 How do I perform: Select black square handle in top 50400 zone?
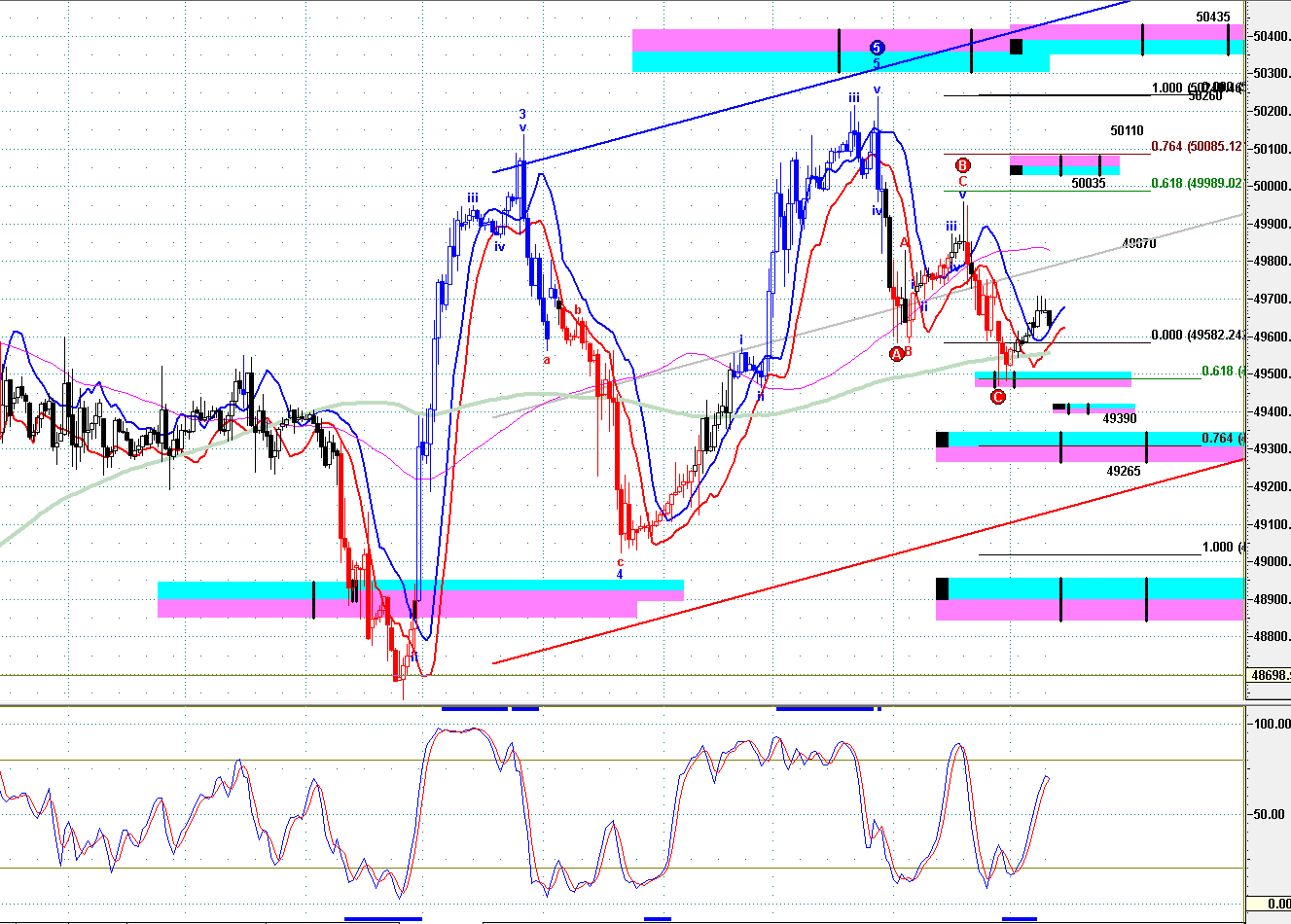pyautogui.click(x=1016, y=46)
